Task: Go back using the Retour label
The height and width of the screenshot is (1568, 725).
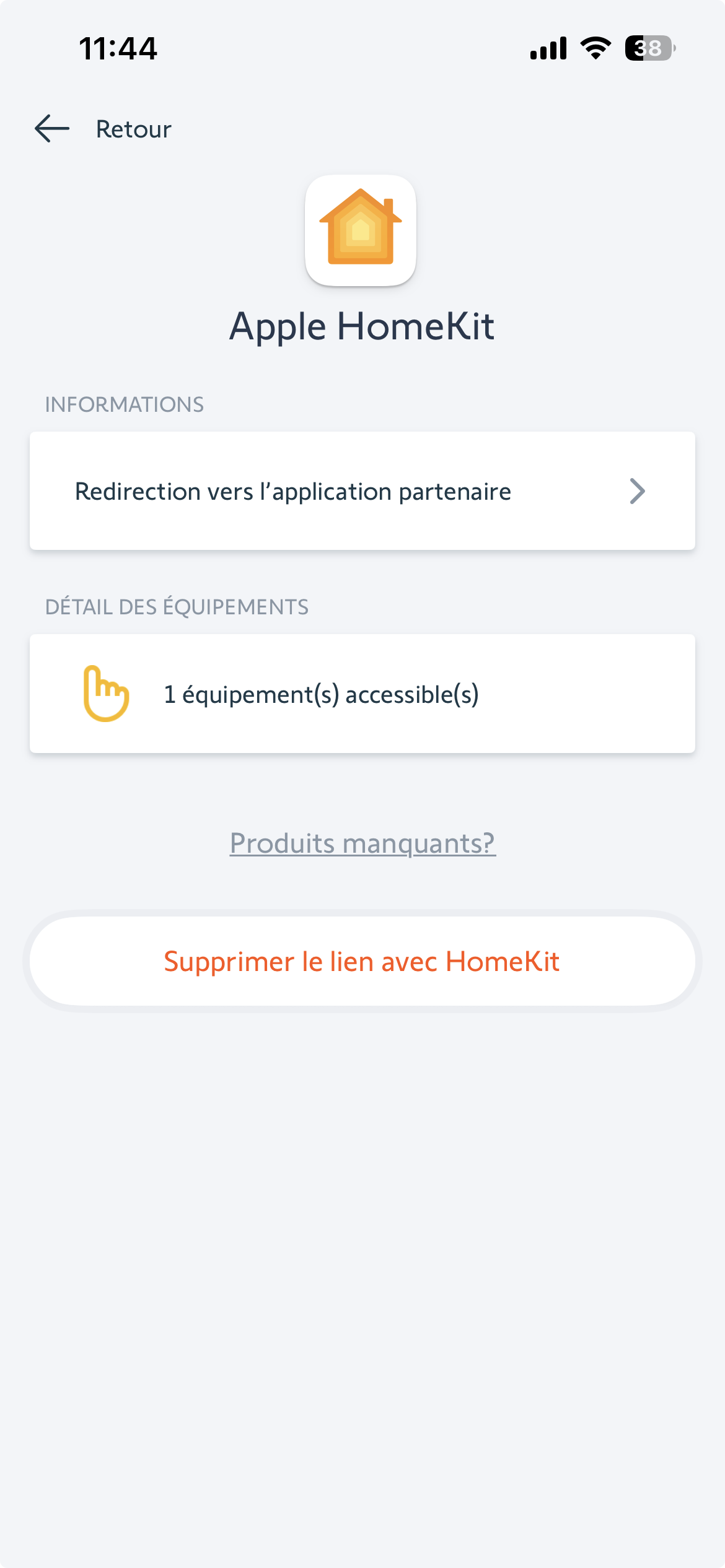Action: click(133, 129)
